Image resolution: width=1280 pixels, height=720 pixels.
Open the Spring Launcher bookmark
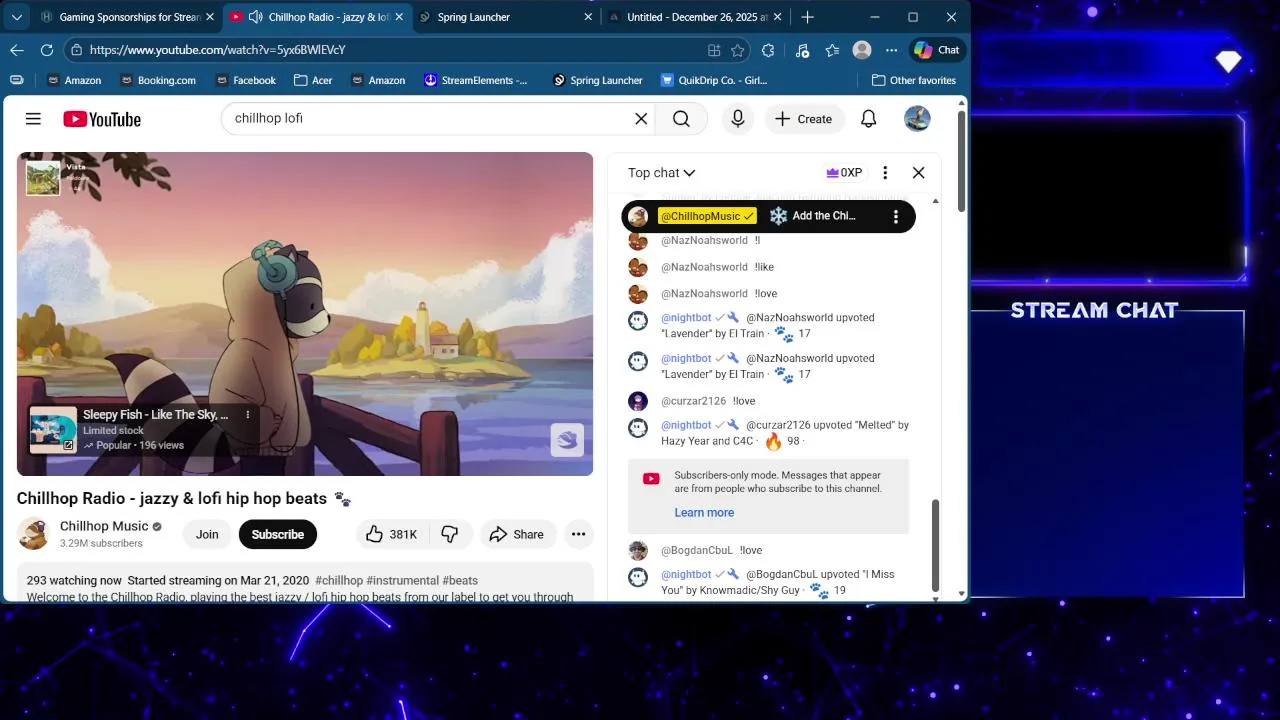click(598, 80)
